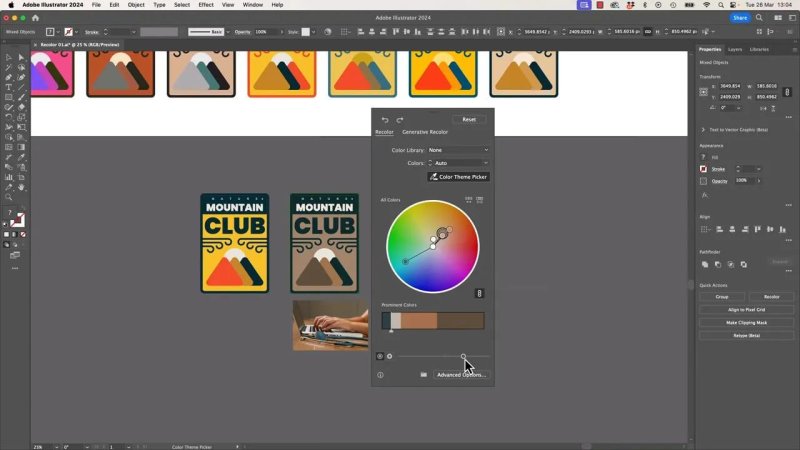Toggle link harmony colors on color wheel
Viewport: 800px width, 450px height.
point(479,293)
